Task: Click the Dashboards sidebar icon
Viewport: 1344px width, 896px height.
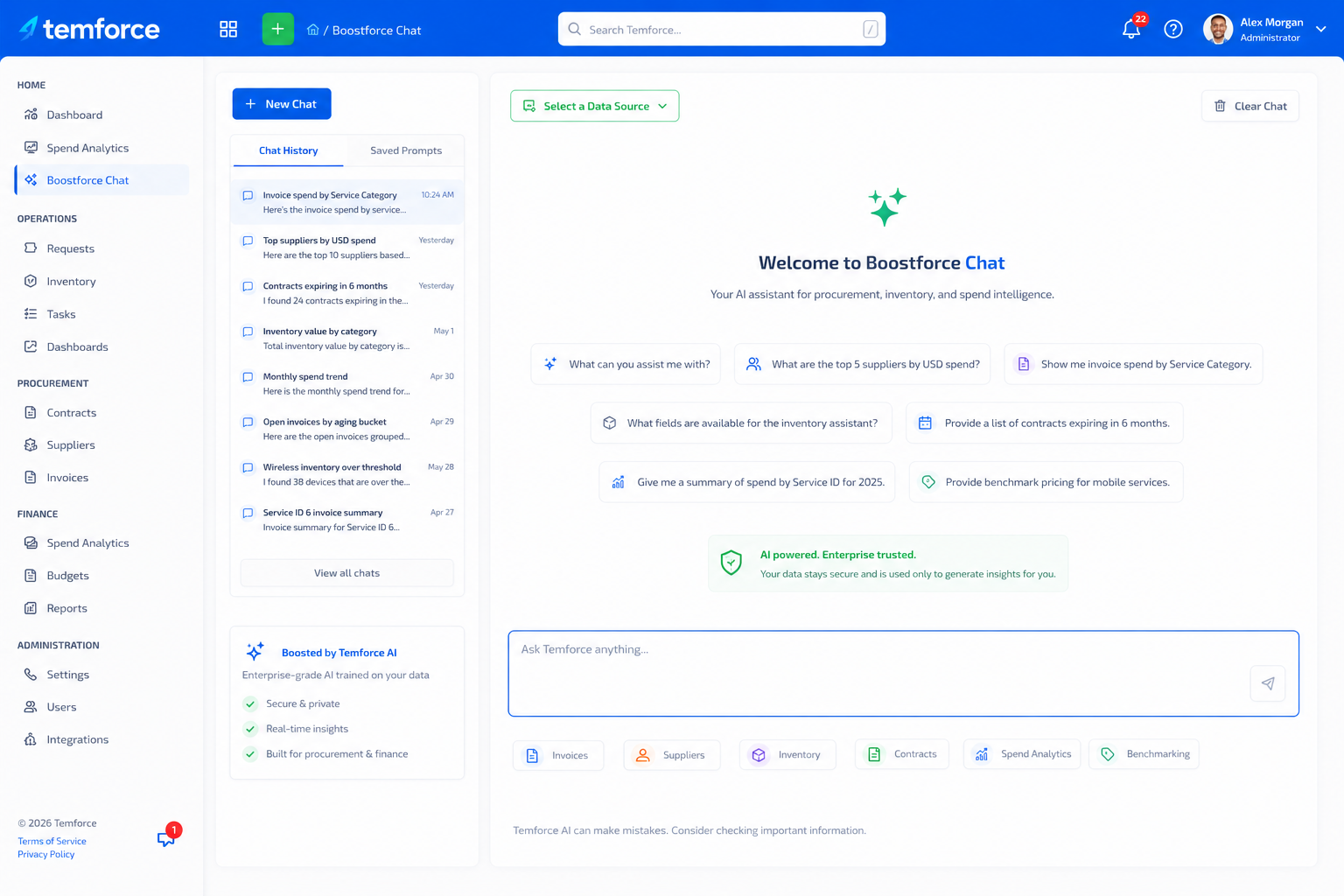Action: 31,346
